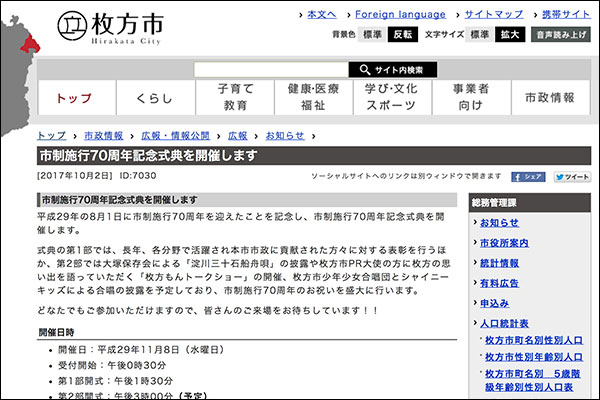Open 人口統計表 in the sidebar

(x=507, y=323)
